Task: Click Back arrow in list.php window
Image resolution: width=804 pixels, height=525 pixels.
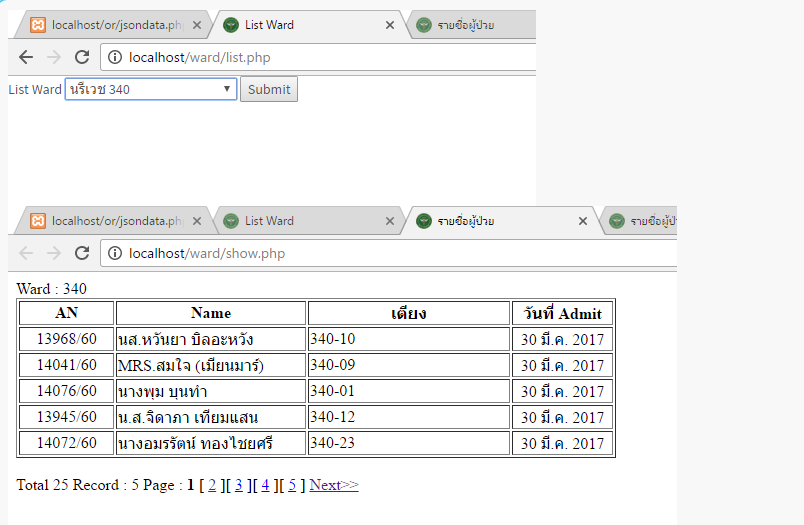Action: (26, 57)
